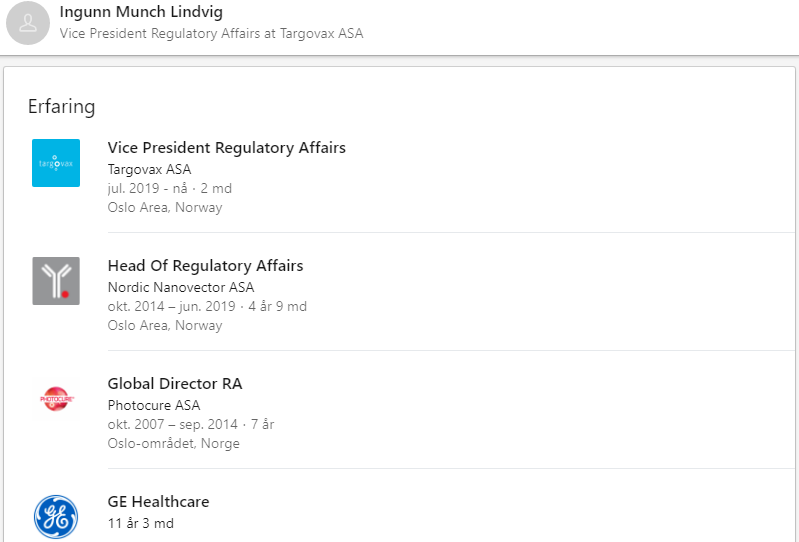The height and width of the screenshot is (542, 799).
Task: Click the Erfaring section heading
Action: tap(62, 106)
